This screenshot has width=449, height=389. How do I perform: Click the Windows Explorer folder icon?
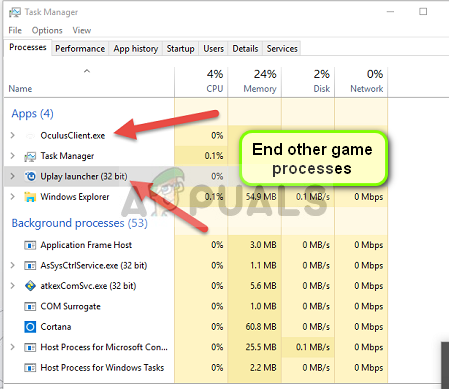click(x=30, y=197)
